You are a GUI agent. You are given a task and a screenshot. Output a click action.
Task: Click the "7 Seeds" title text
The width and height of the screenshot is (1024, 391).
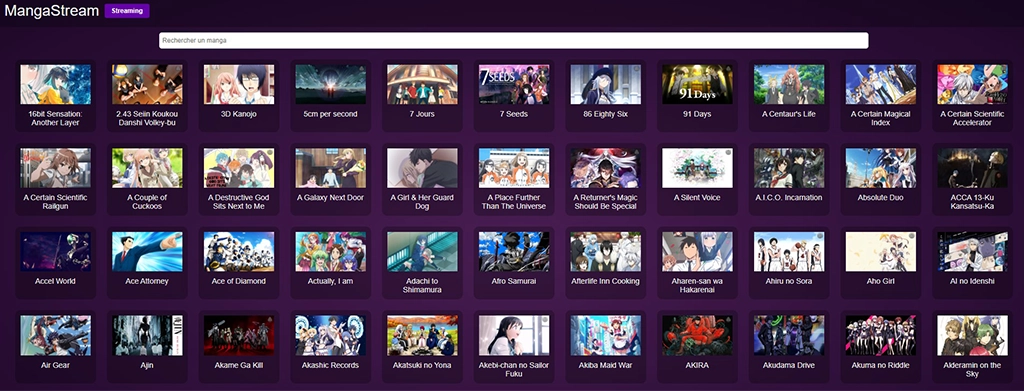click(x=514, y=114)
